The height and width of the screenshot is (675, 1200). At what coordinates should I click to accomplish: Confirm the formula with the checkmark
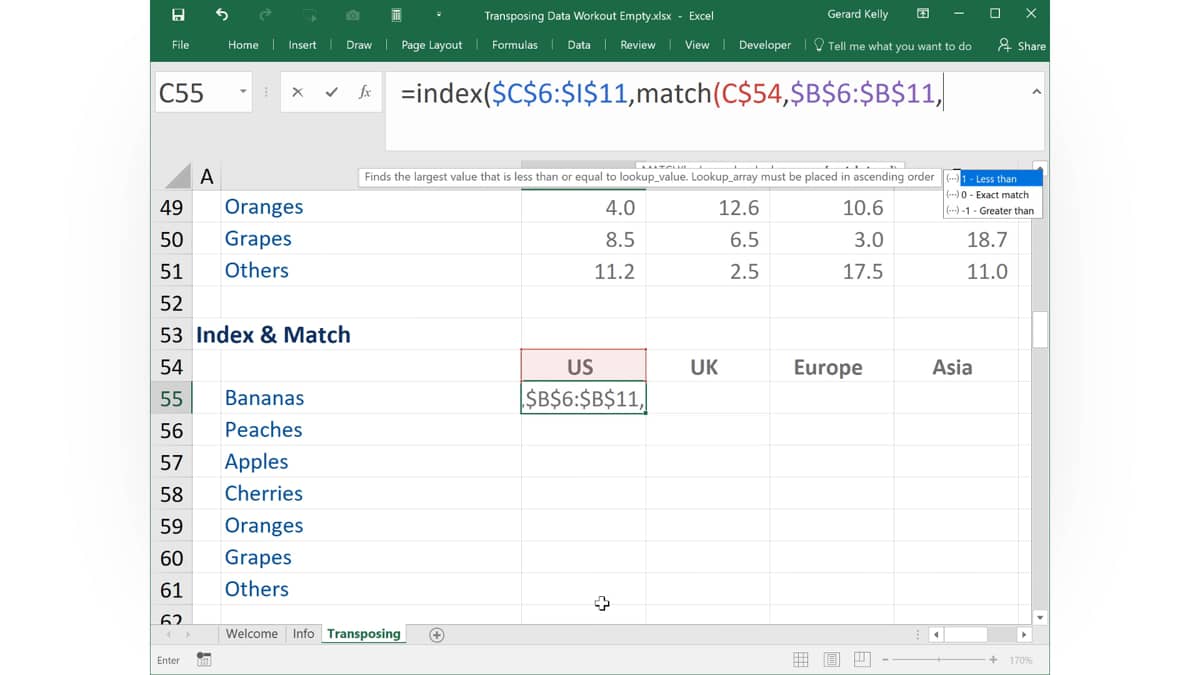[331, 92]
